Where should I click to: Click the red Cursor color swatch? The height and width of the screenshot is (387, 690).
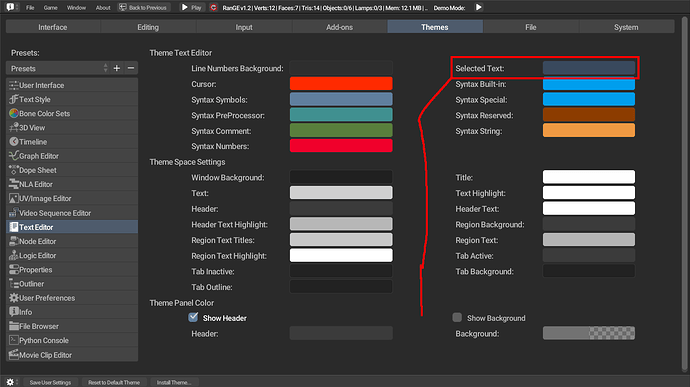tap(341, 84)
